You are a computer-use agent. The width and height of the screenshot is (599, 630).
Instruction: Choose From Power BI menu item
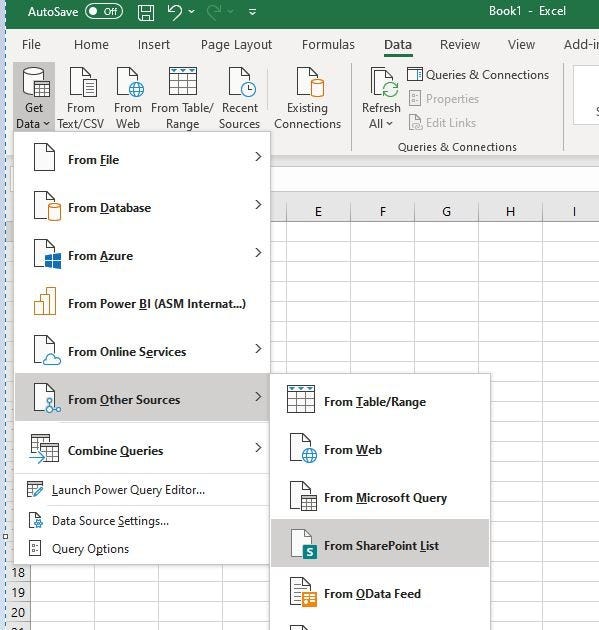(142, 304)
